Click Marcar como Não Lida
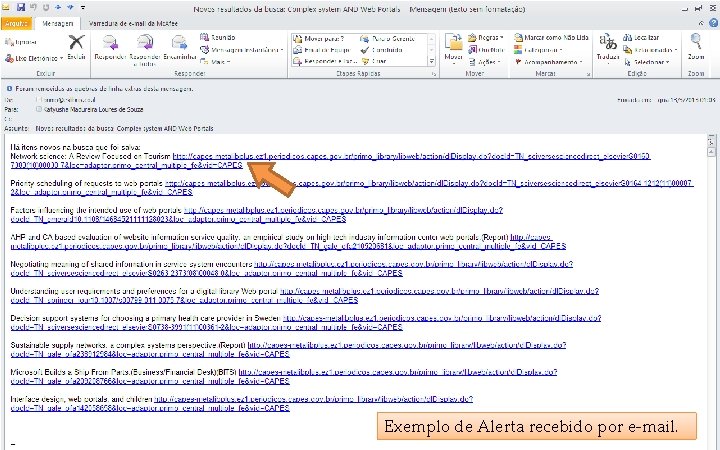This screenshot has width=720, height=450. [x=551, y=38]
